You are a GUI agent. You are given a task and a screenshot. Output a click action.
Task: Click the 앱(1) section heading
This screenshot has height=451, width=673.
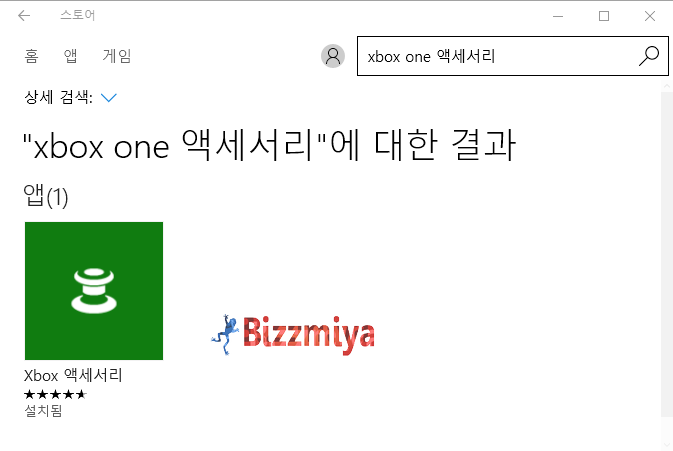(x=45, y=197)
